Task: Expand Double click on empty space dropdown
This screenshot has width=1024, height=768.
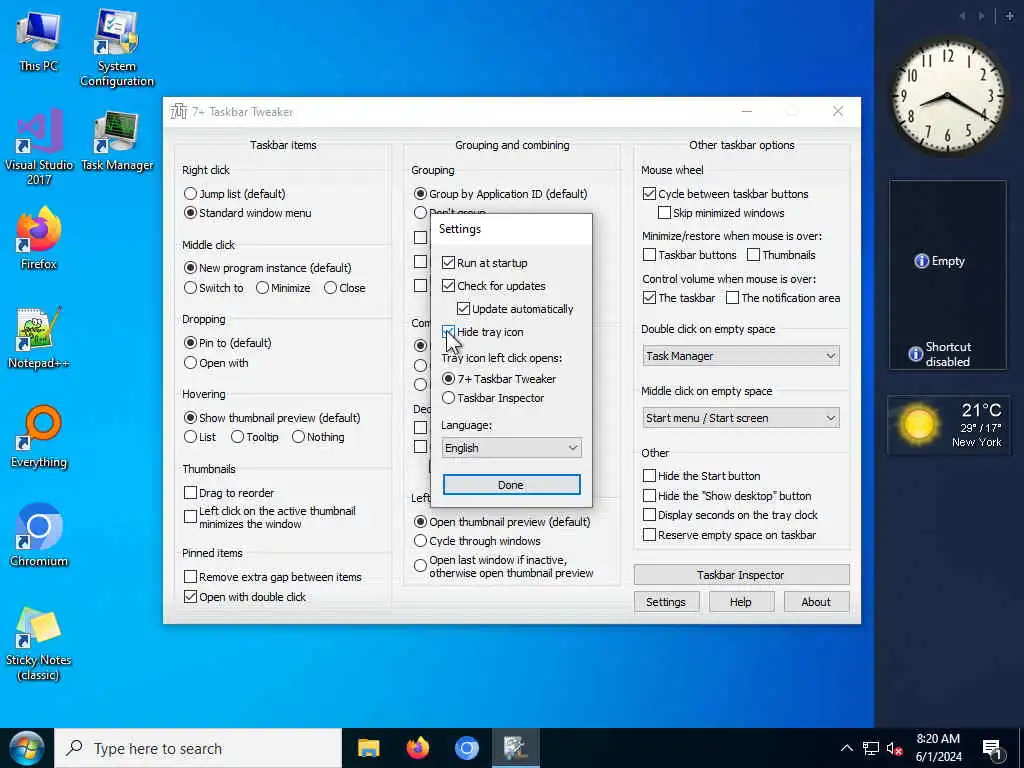Action: pos(741,356)
